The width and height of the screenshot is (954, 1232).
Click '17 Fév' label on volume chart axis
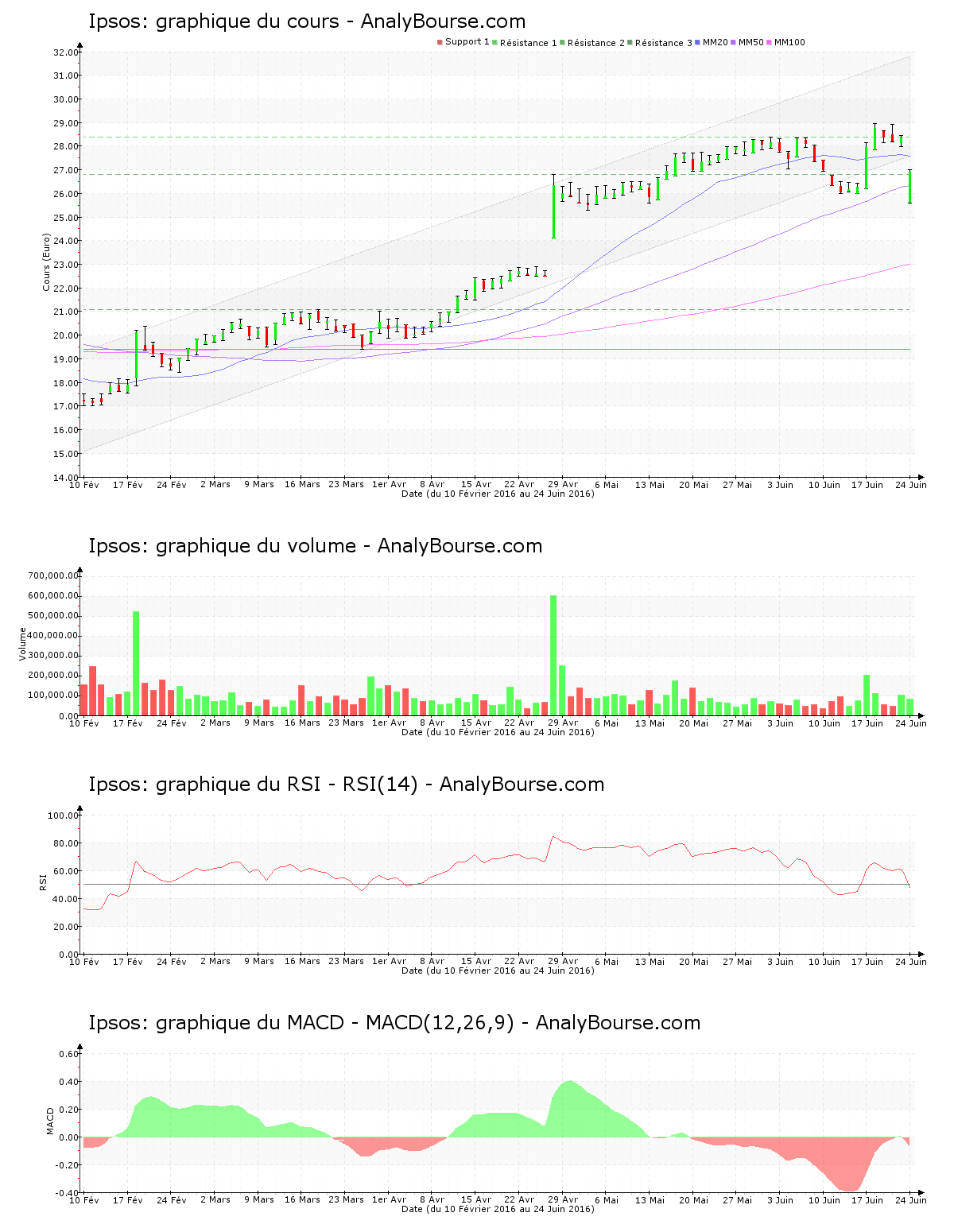click(128, 723)
